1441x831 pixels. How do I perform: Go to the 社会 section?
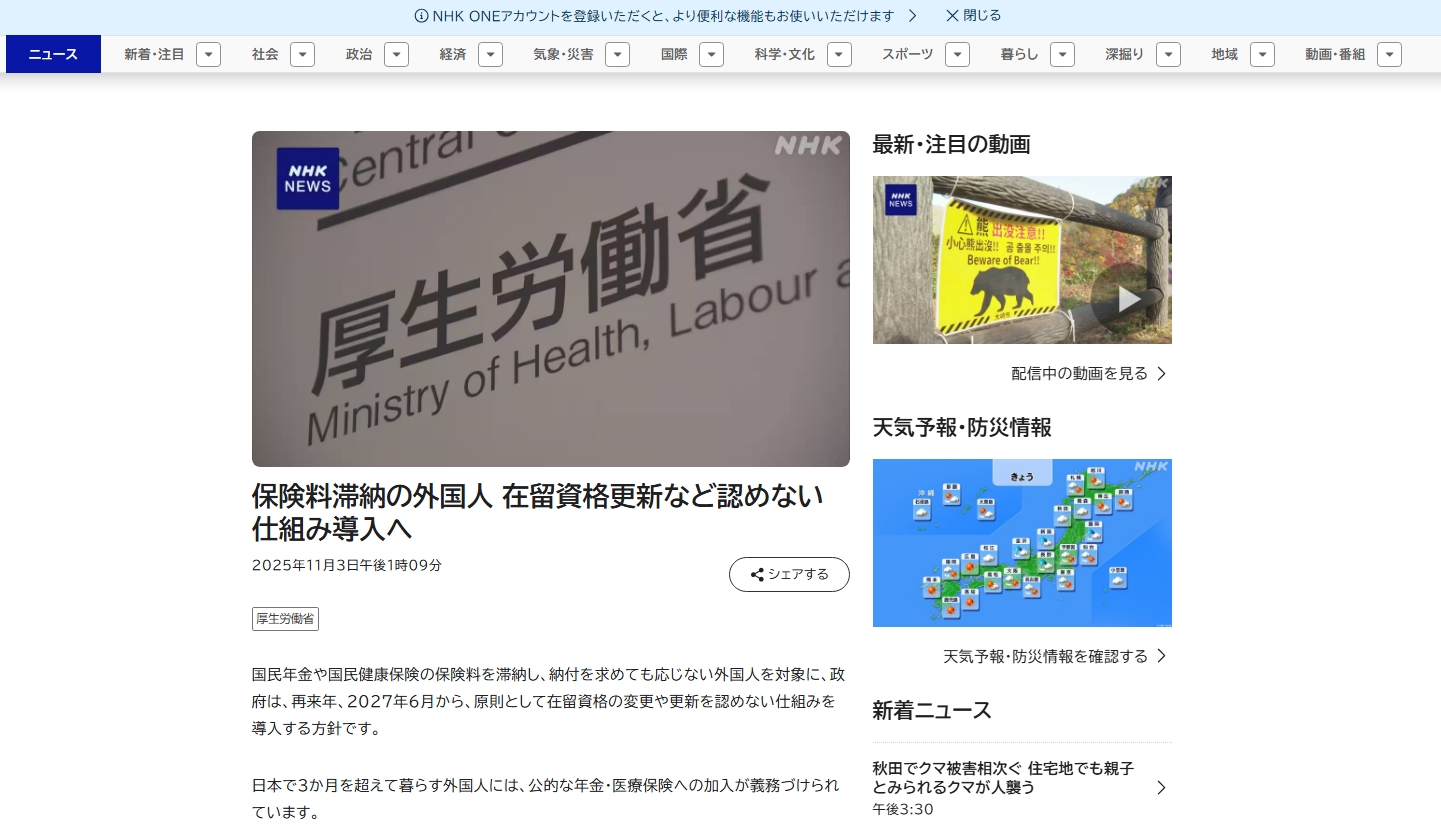click(265, 55)
